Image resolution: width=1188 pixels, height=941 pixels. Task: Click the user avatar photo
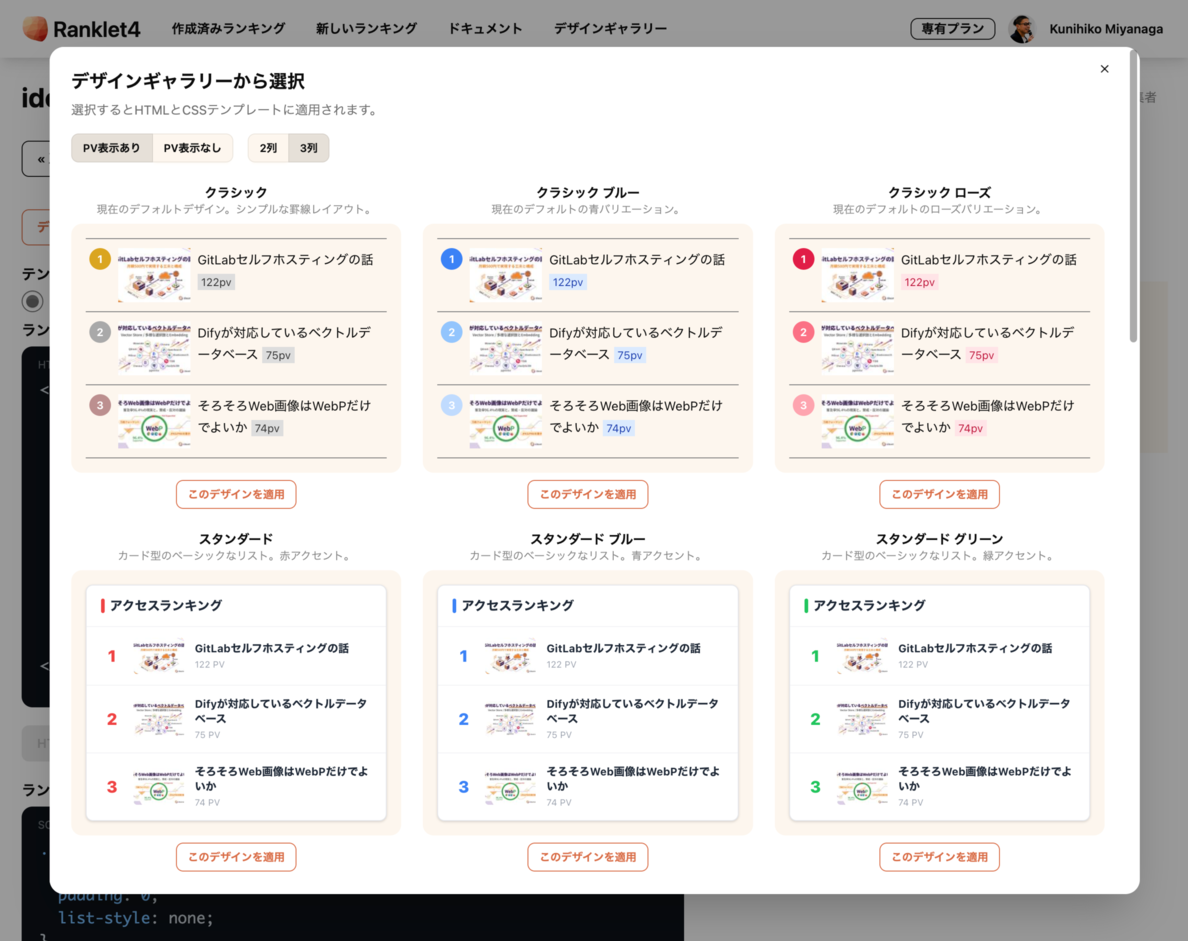tap(1022, 29)
